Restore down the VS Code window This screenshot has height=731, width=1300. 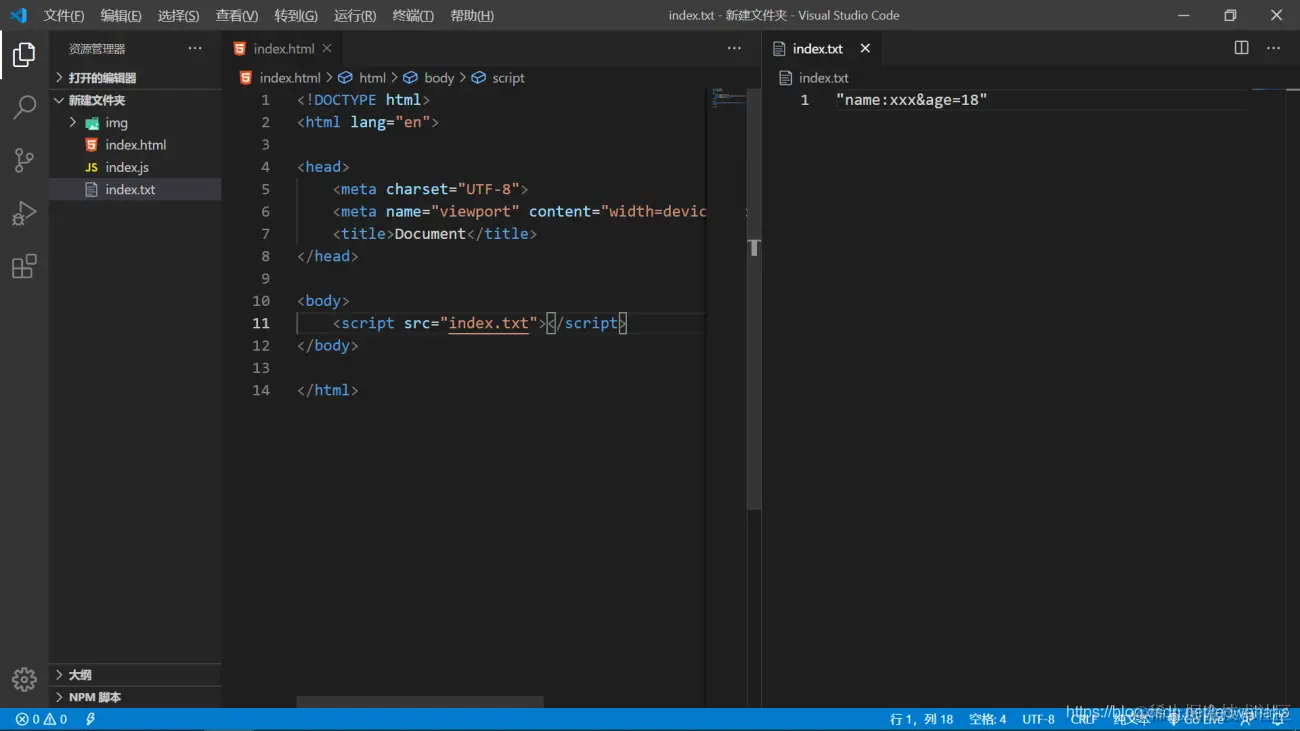click(1230, 15)
